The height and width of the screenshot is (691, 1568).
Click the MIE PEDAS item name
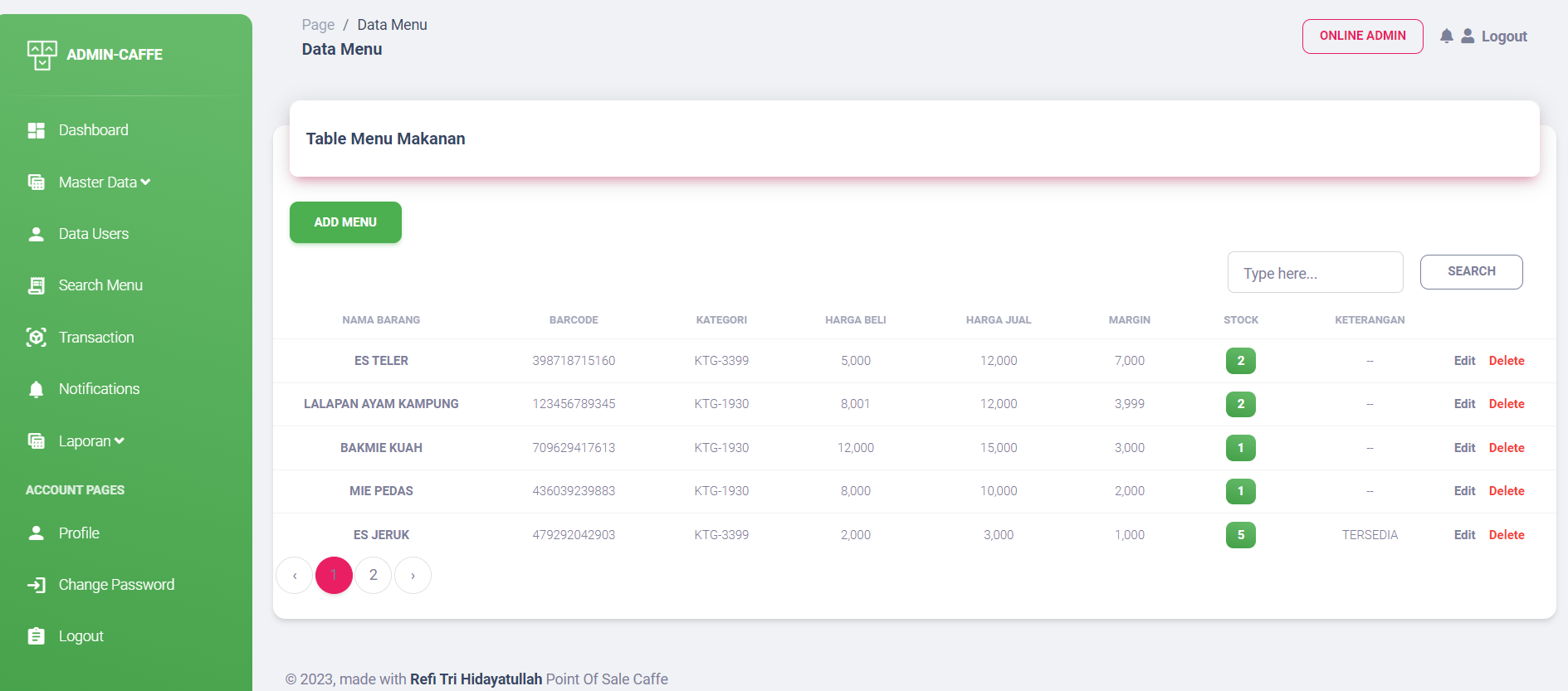(381, 491)
